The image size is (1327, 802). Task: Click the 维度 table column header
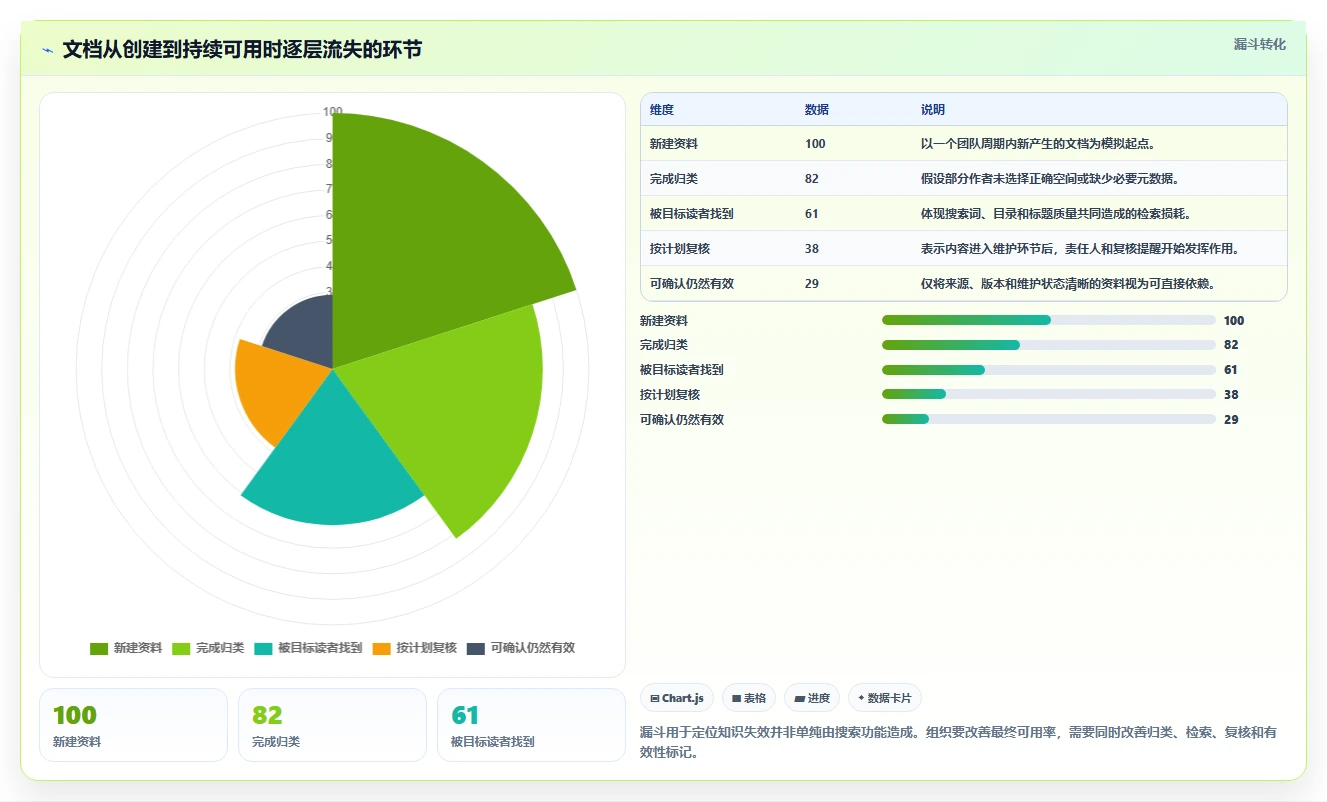tap(662, 110)
